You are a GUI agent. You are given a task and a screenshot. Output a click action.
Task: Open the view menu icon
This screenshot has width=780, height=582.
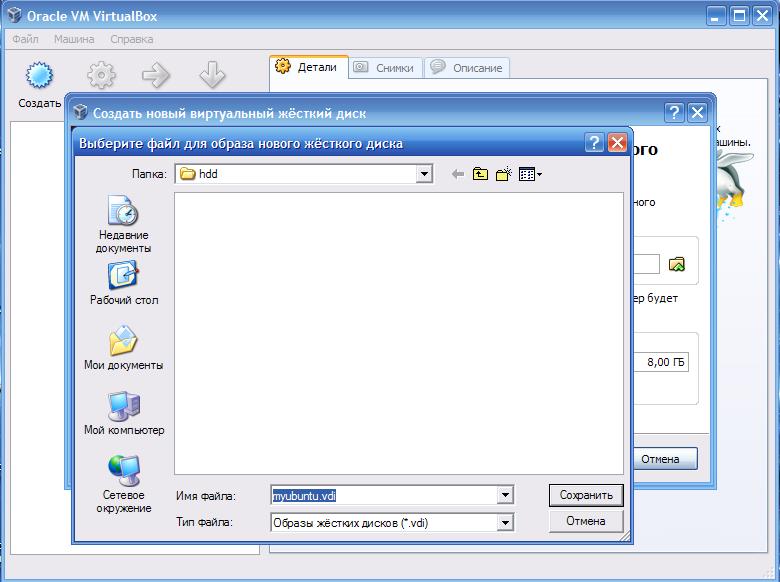[530, 174]
